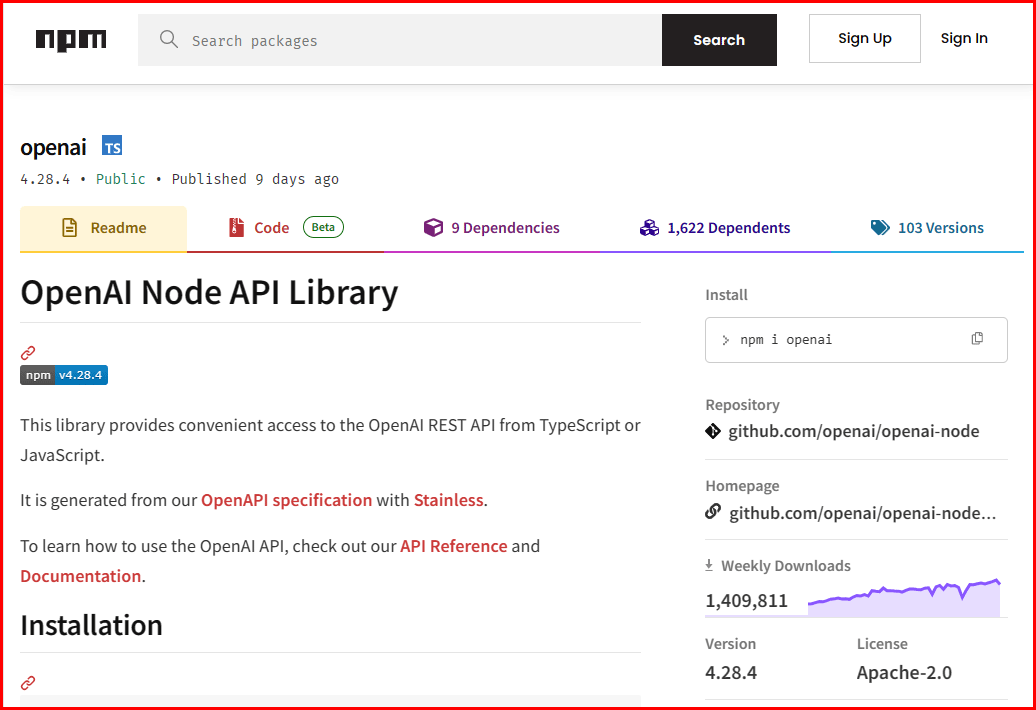Click the 1,409,811 downloads count
Screen dimensions: 1036x710
[746, 600]
